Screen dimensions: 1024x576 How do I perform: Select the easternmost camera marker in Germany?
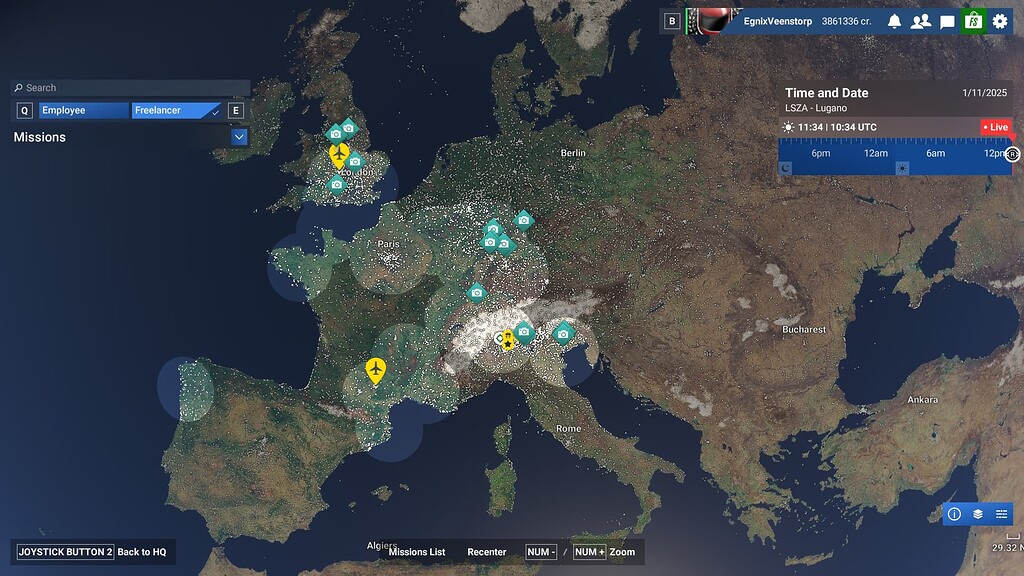point(524,221)
